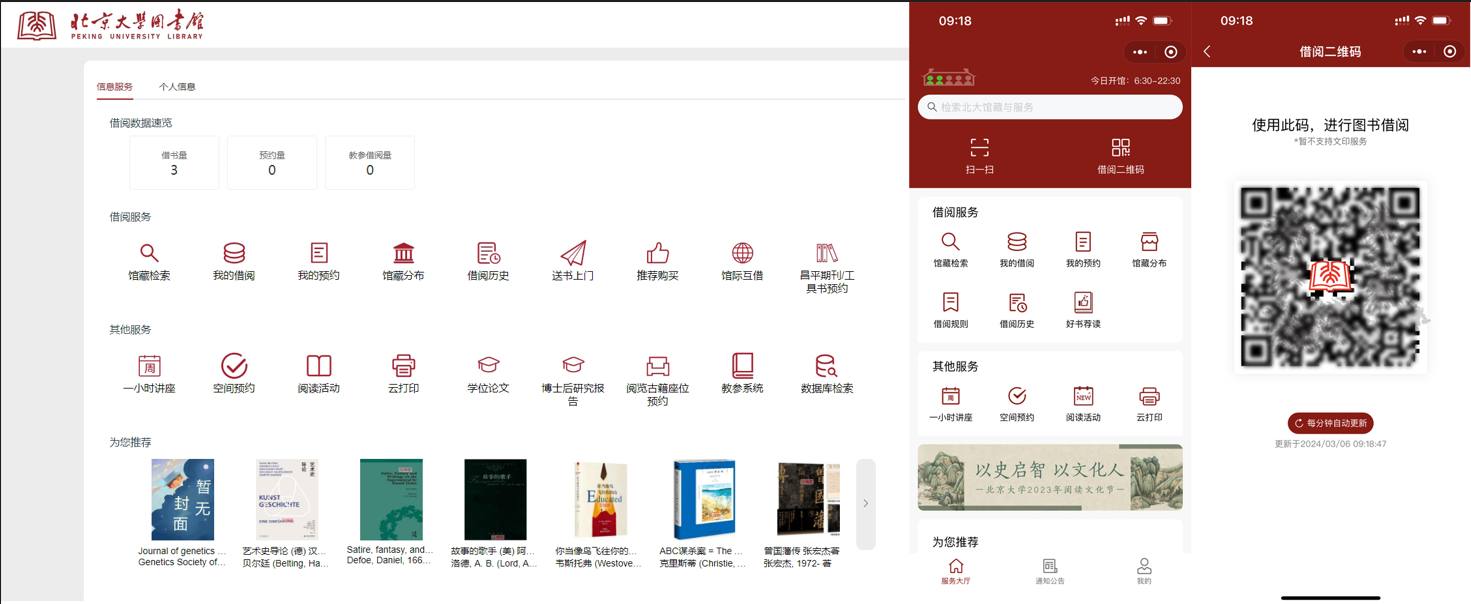The image size is (1471, 604).
Task: Expand recommendations with right chevron arrow
Action: (866, 504)
